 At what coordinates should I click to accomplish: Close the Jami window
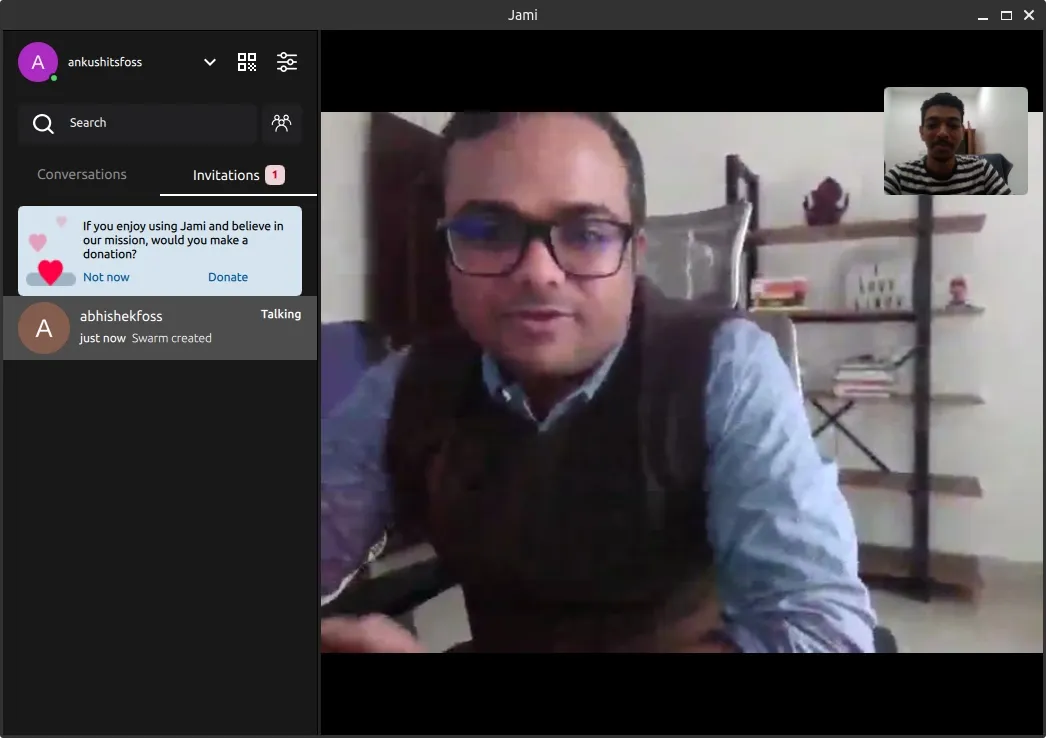point(1030,15)
